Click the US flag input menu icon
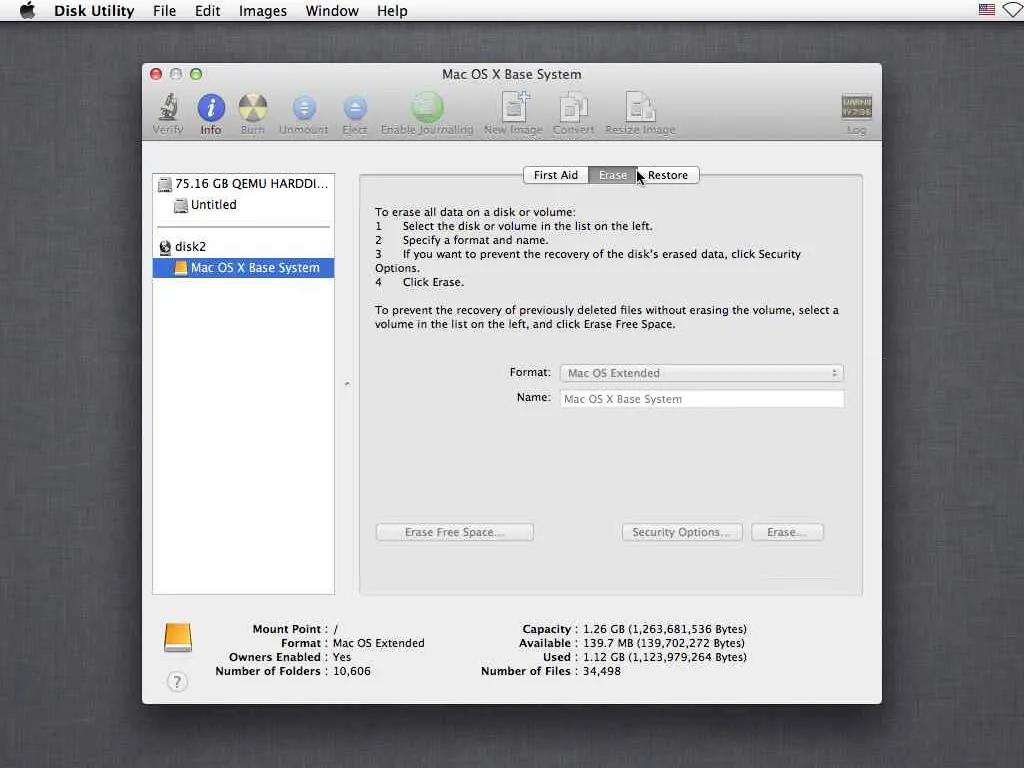This screenshot has height=768, width=1024. click(987, 10)
